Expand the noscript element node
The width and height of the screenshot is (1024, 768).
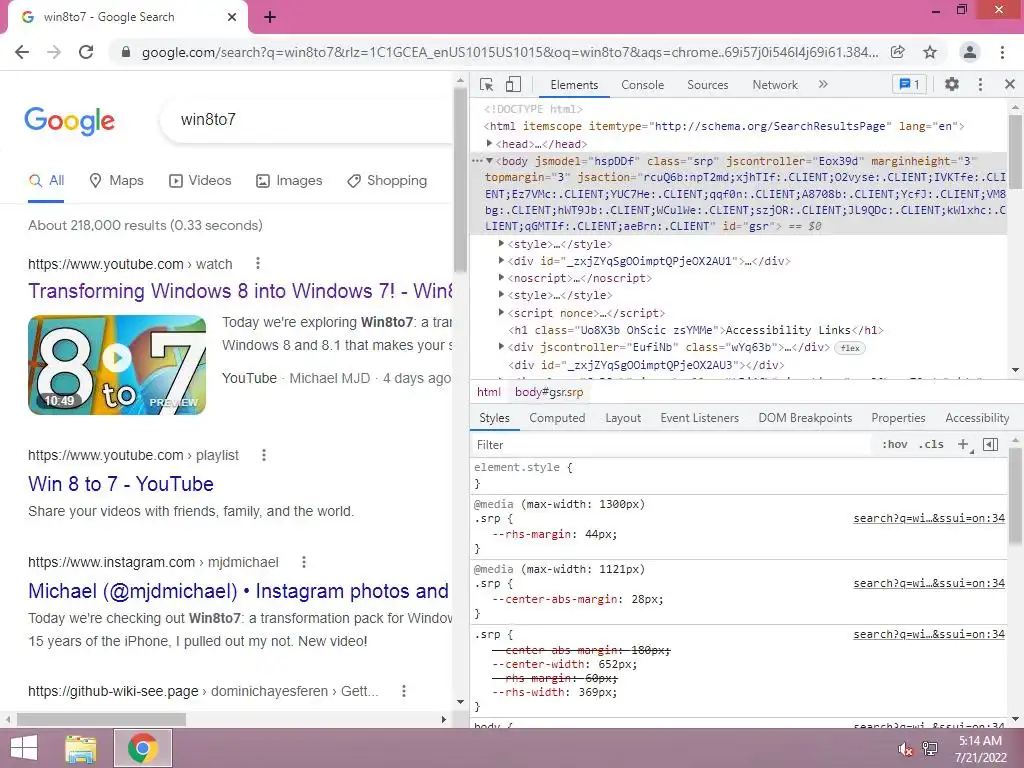(501, 277)
